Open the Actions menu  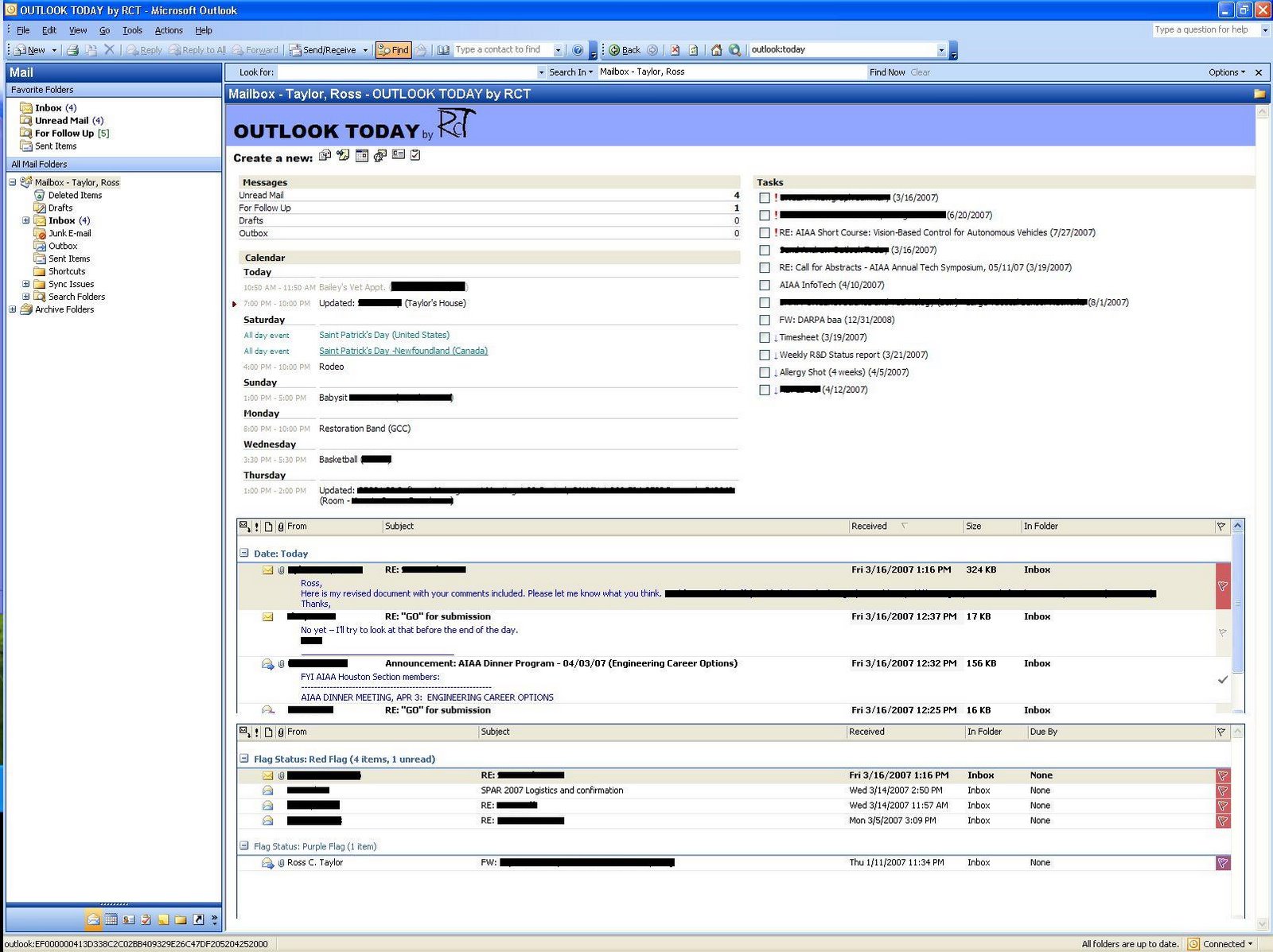tap(169, 30)
